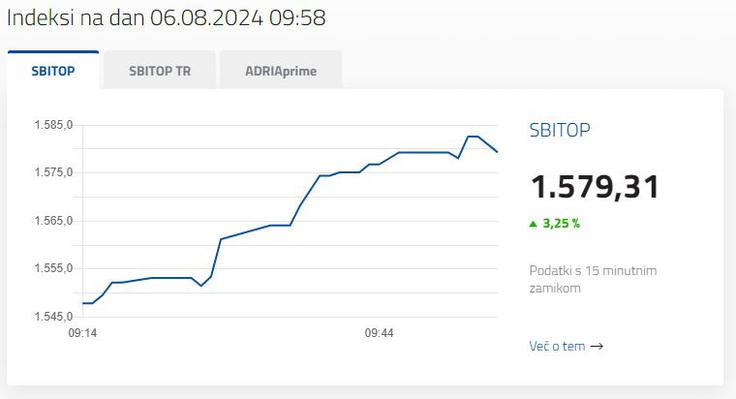Image resolution: width=736 pixels, height=399 pixels.
Task: Open the ADRIAprime tab
Action: tap(281, 70)
